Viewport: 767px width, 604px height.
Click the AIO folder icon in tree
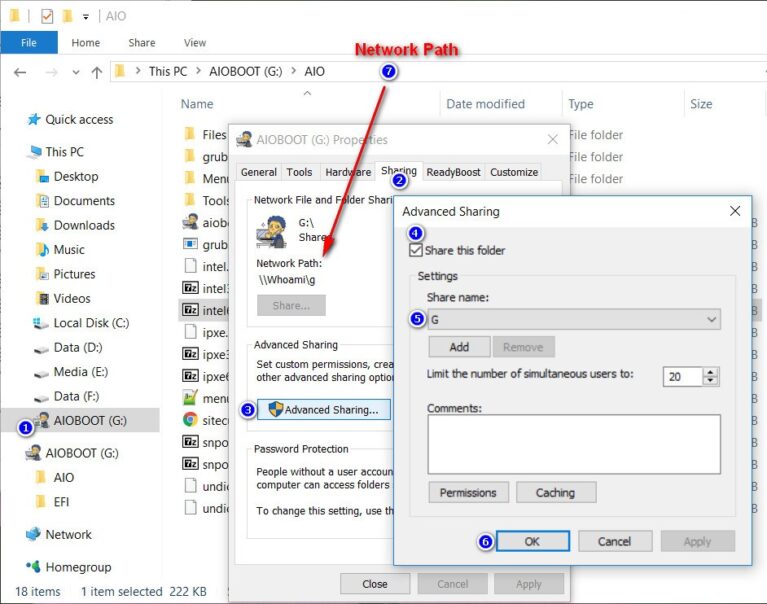(x=41, y=477)
